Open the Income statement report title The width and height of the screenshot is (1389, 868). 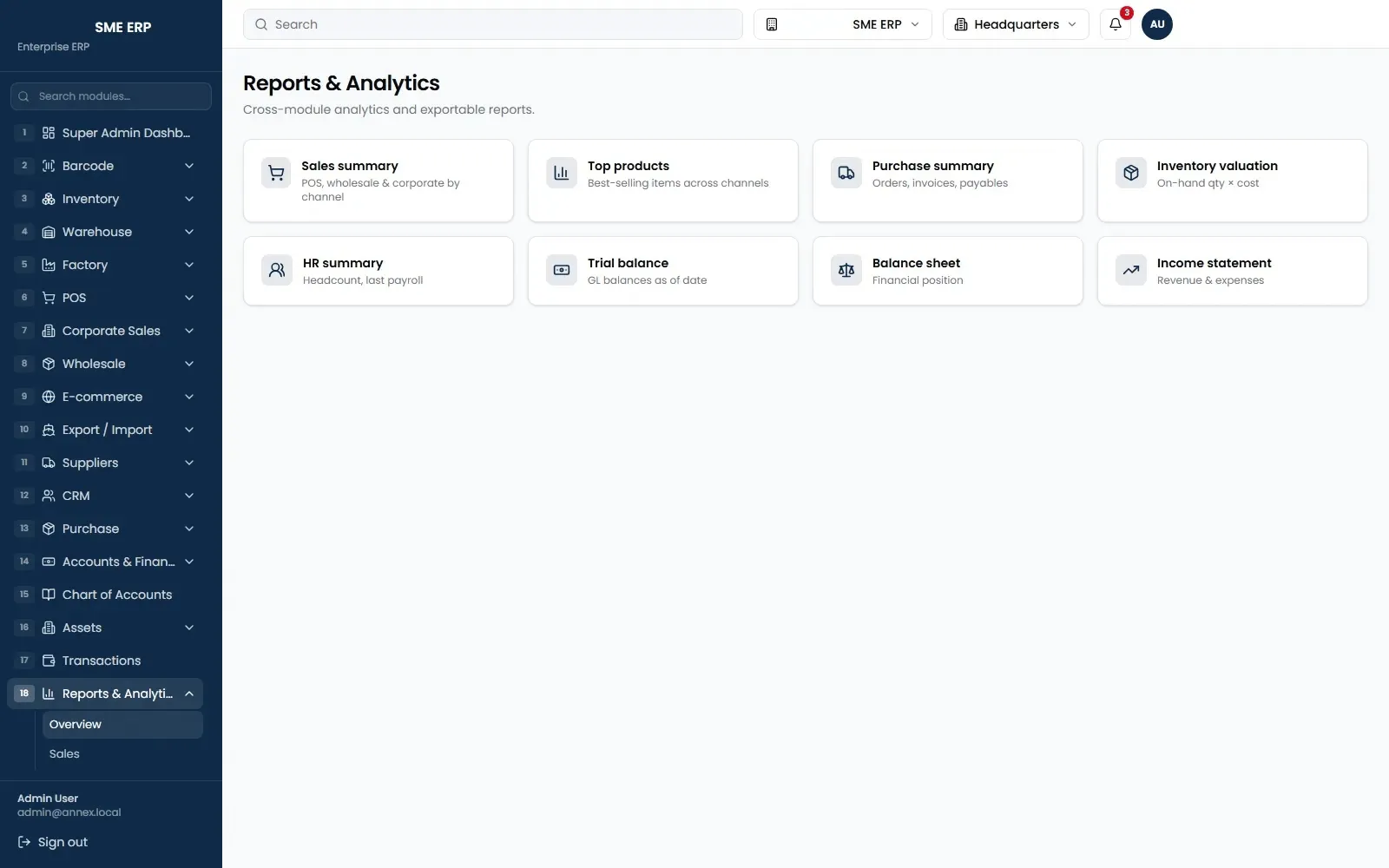click(1214, 263)
